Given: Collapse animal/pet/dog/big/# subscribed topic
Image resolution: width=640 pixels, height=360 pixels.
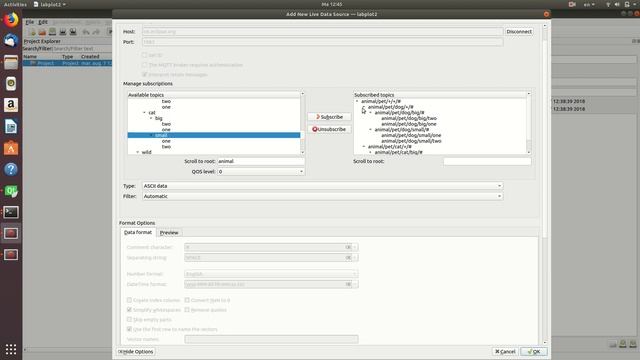Looking at the screenshot, I should [x=371, y=113].
